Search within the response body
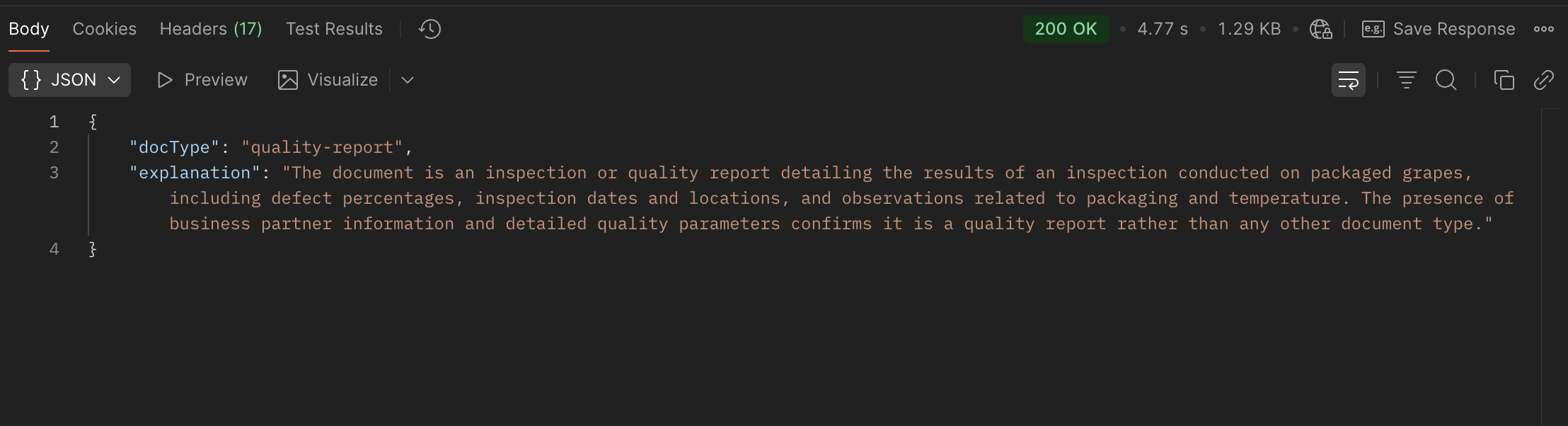The image size is (1568, 426). pos(1446,80)
